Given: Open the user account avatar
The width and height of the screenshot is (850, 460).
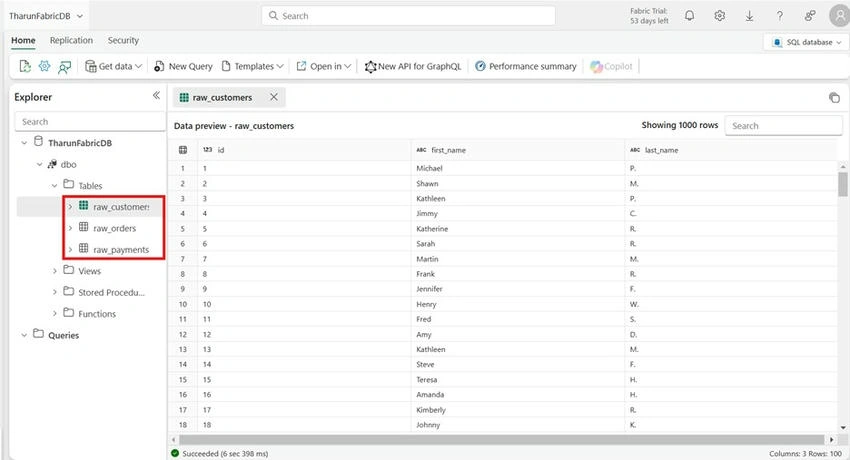Looking at the screenshot, I should point(840,16).
